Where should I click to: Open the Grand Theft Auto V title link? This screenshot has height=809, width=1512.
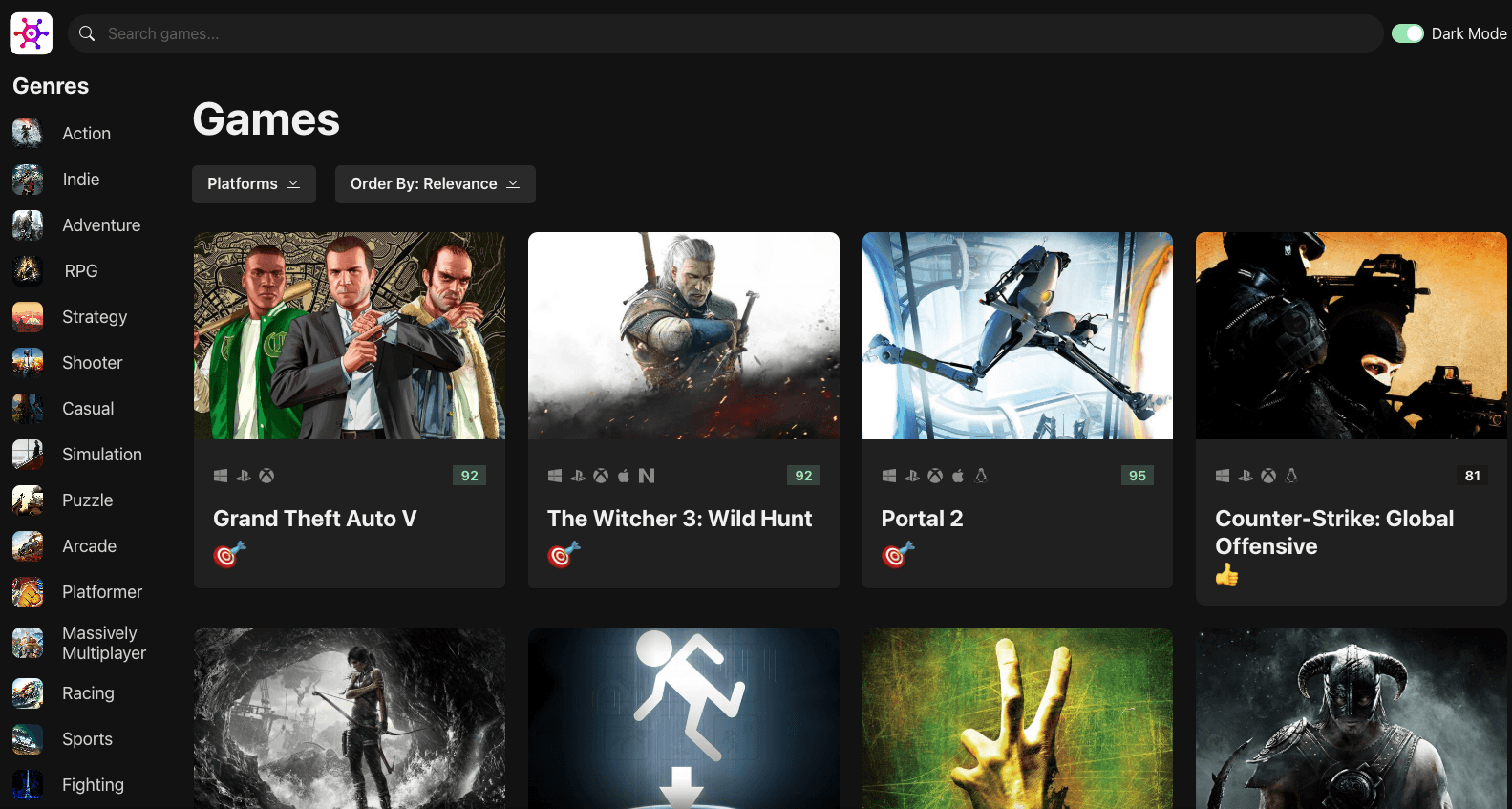pyautogui.click(x=314, y=519)
